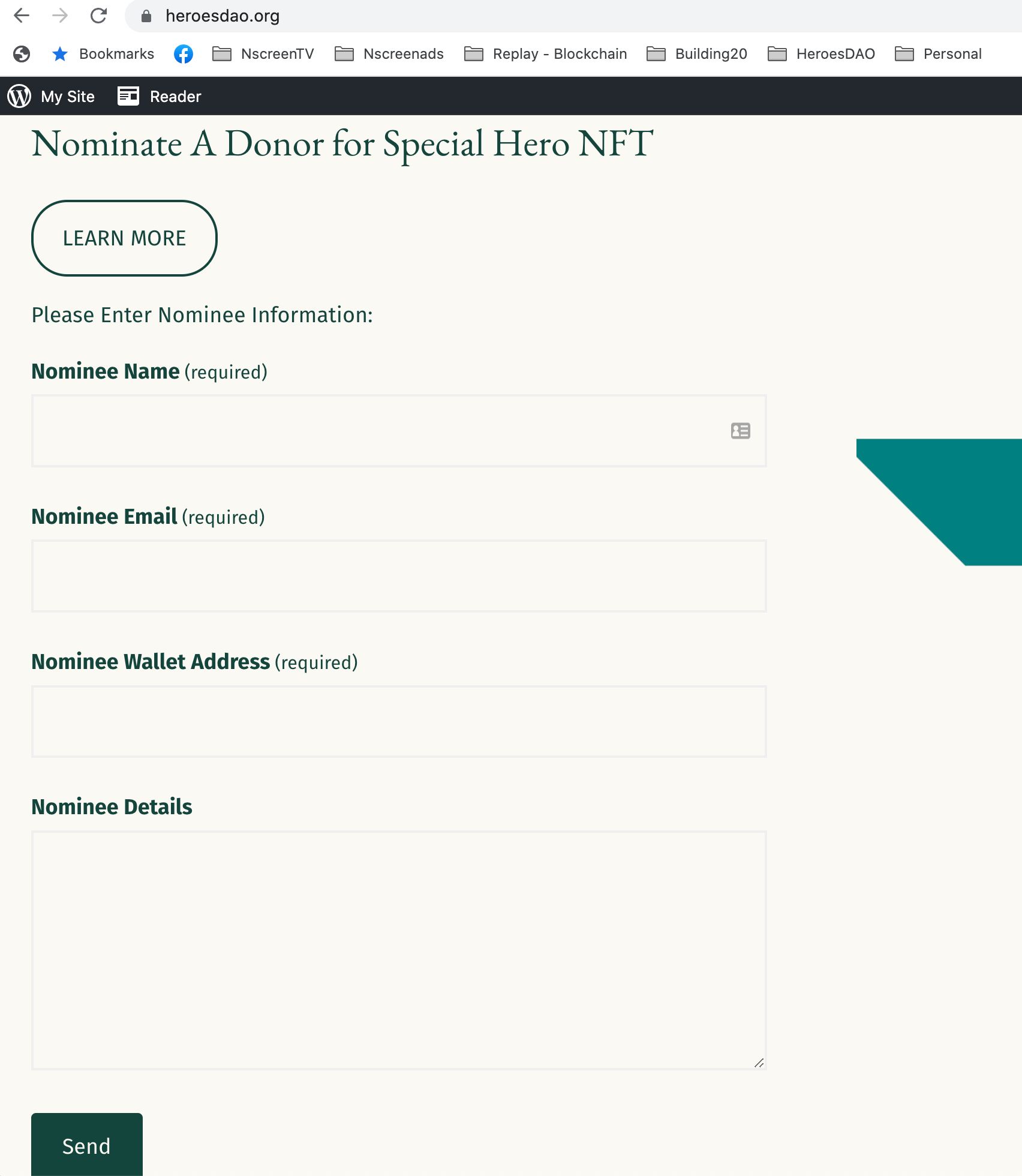Click the Nominee Details text area
1022x1176 pixels.
399,950
